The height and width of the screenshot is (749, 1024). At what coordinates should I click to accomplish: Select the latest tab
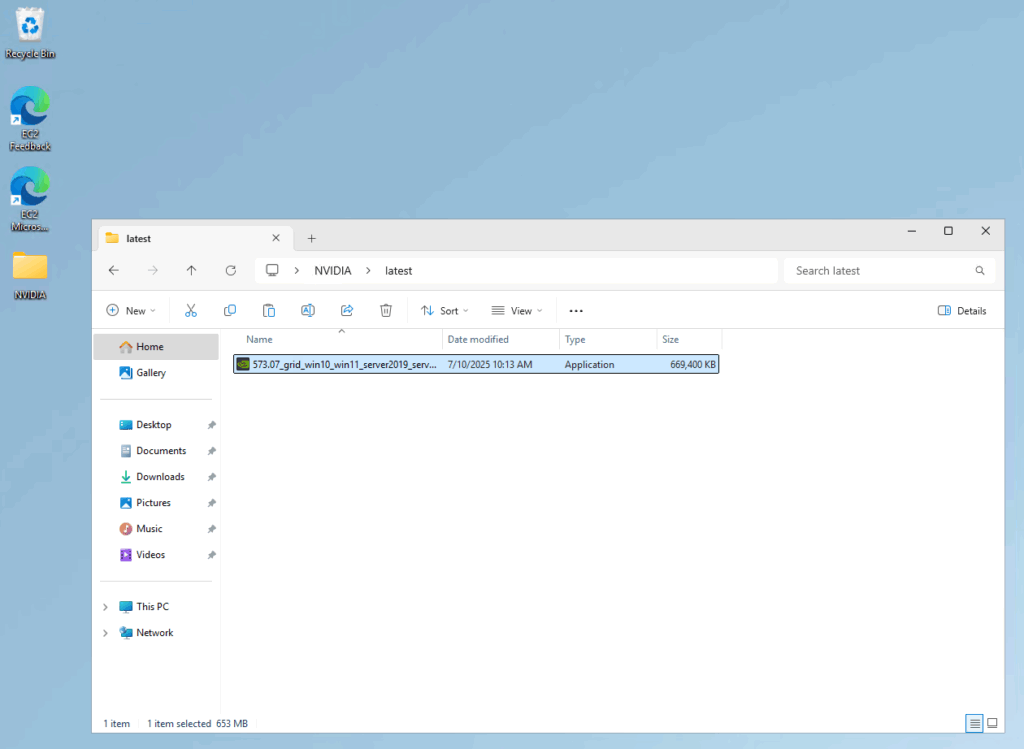(x=195, y=238)
